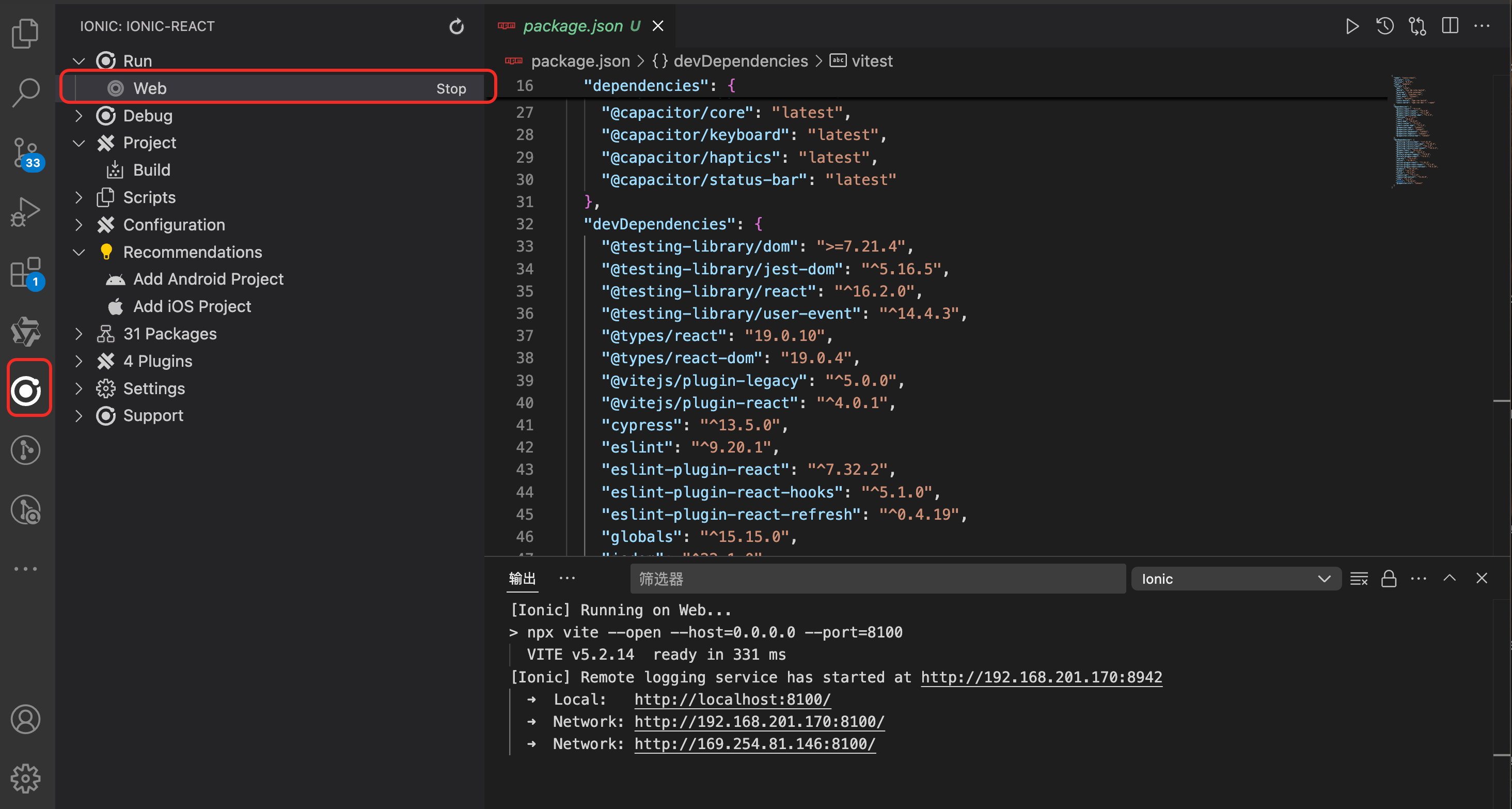Open the Extensions view
Image resolution: width=1512 pixels, height=809 pixels.
[x=25, y=272]
